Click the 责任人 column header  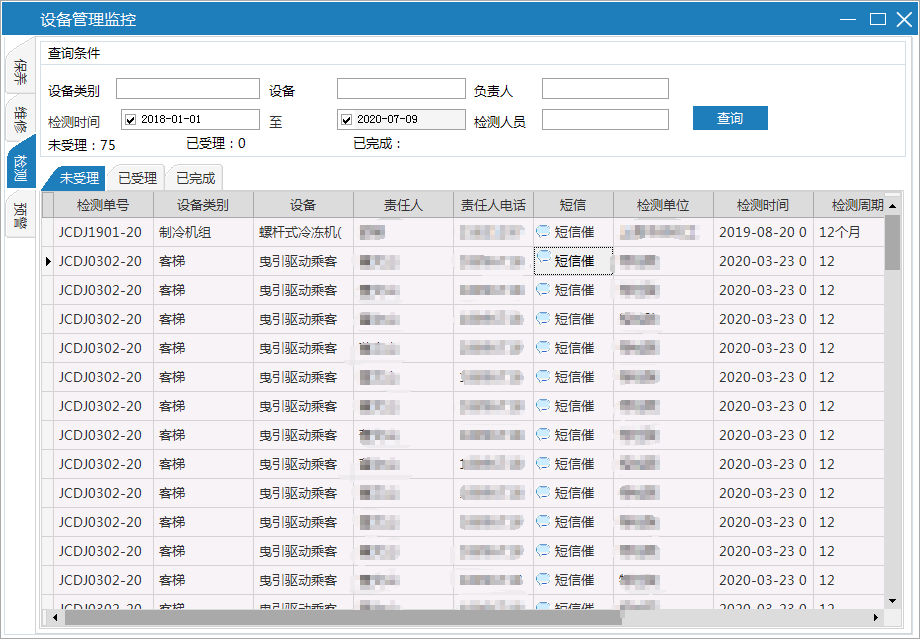[403, 205]
